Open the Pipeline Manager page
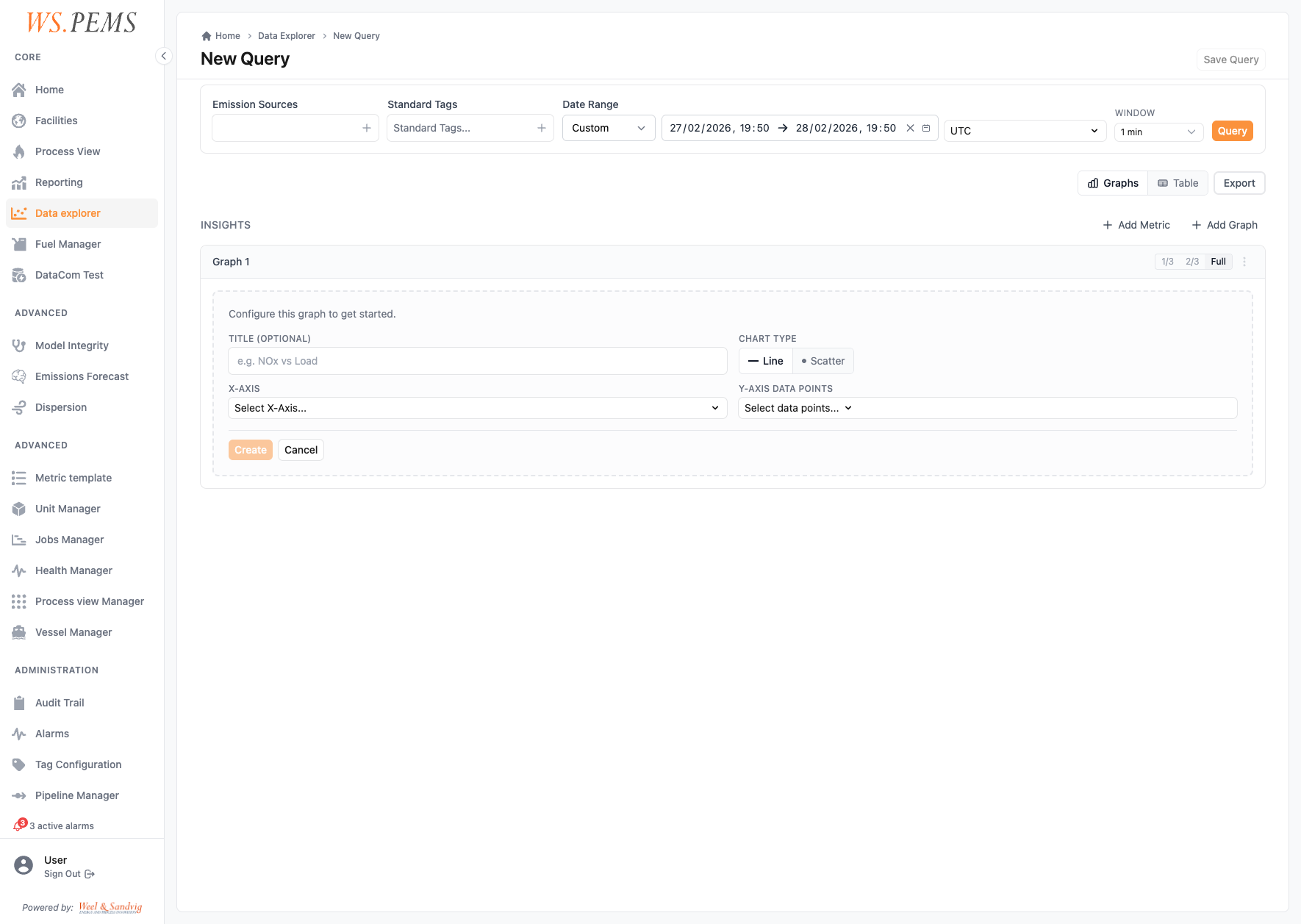 point(82,795)
